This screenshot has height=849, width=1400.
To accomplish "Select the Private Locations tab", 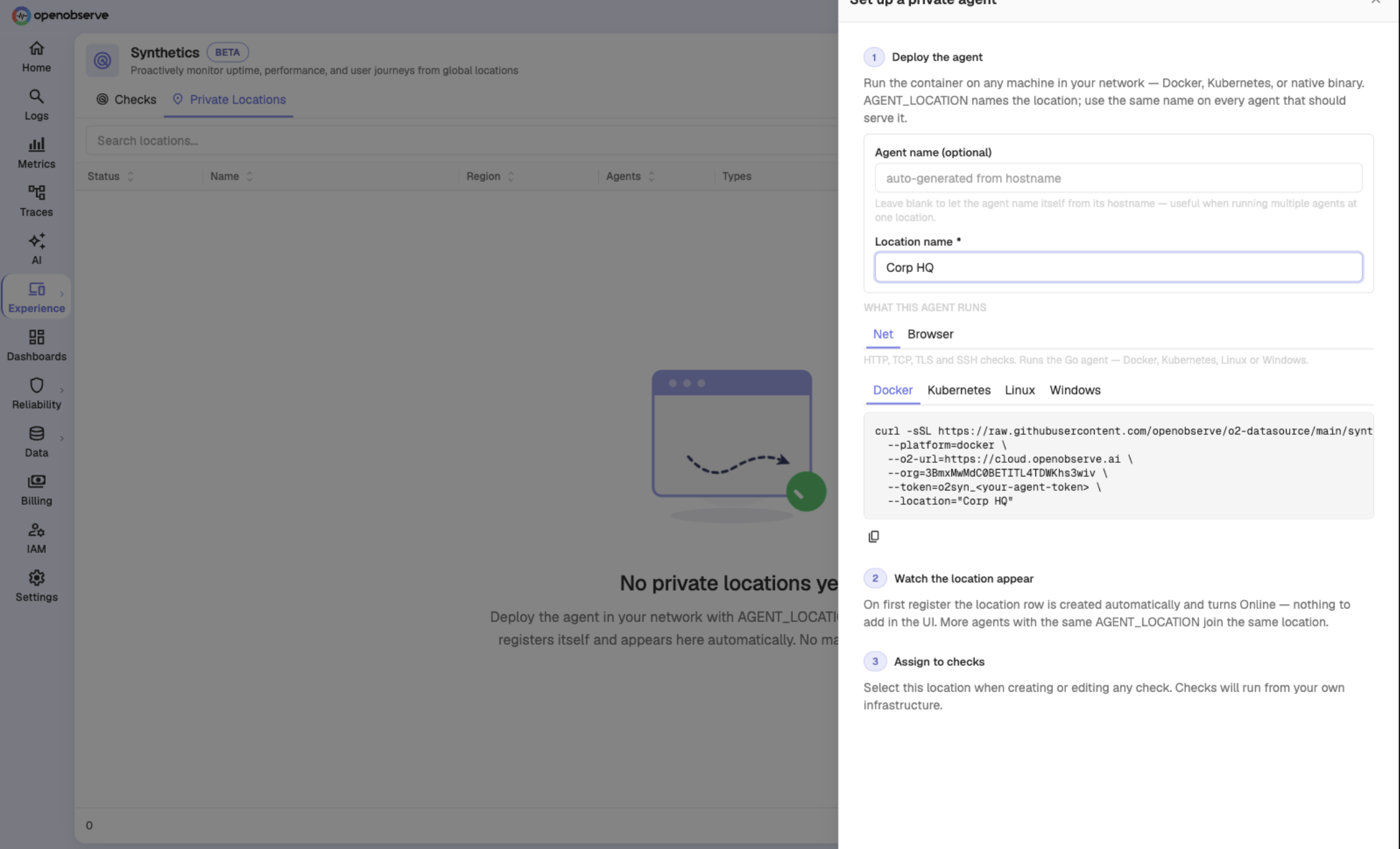I will (x=229, y=100).
